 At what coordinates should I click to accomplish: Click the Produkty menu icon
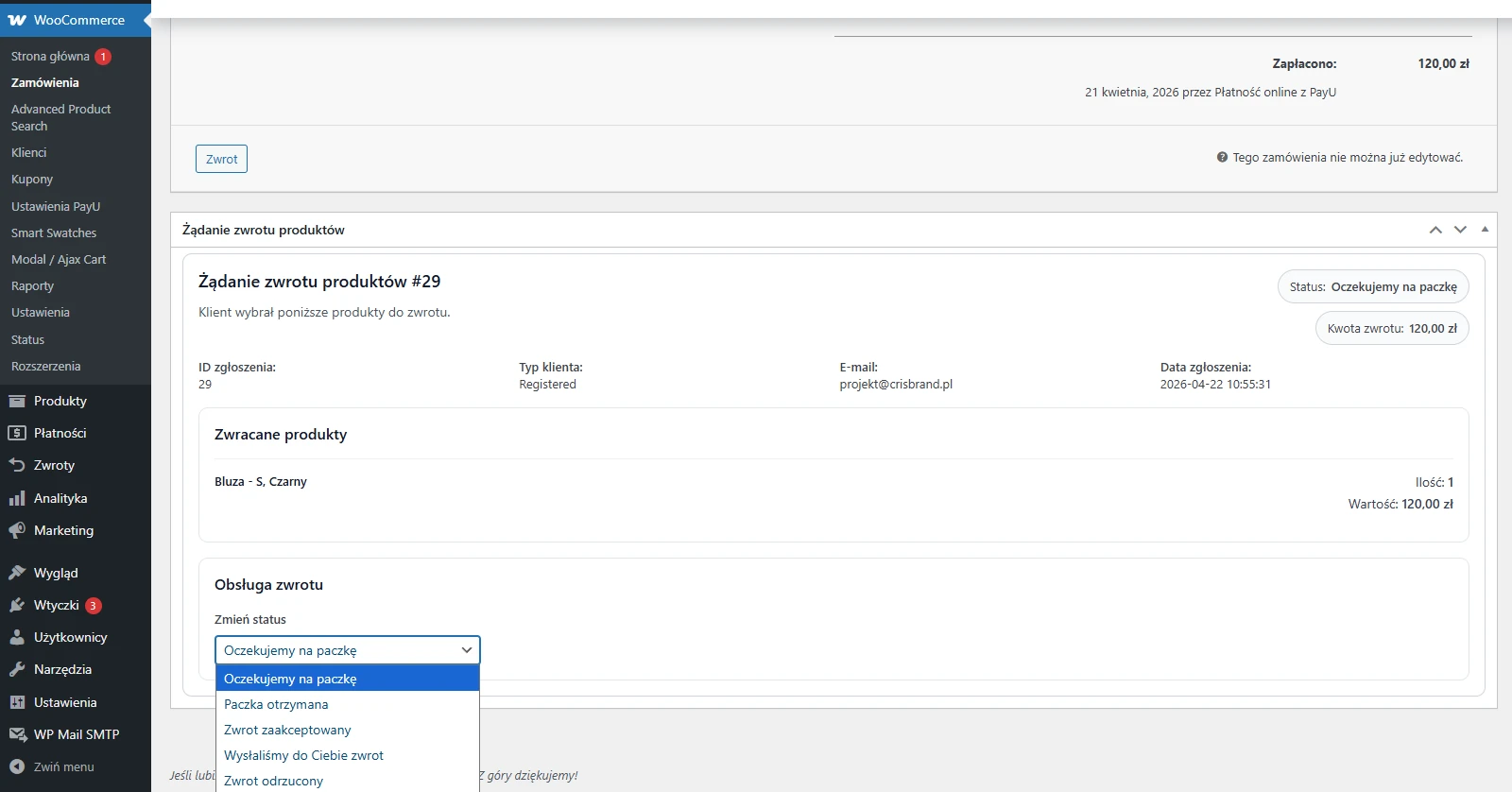click(x=17, y=401)
